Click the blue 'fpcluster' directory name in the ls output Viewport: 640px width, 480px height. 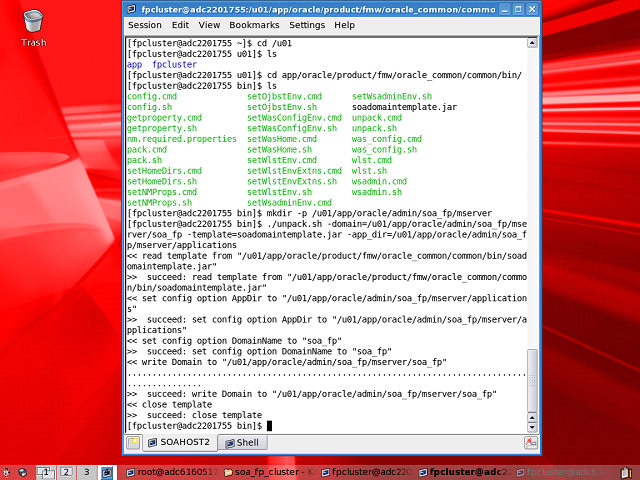click(174, 64)
